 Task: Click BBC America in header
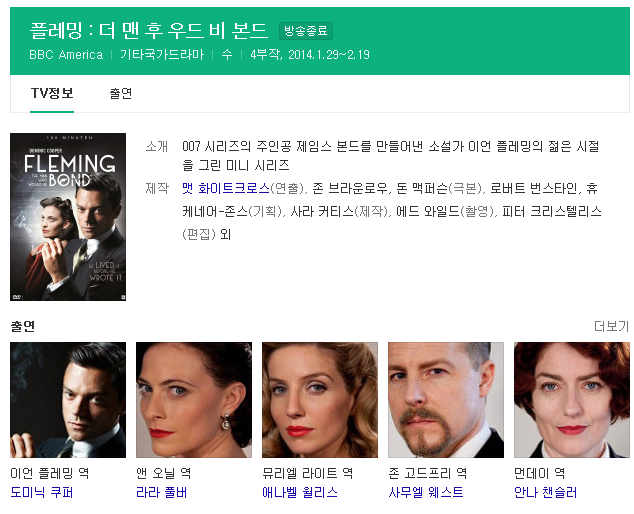point(66,55)
